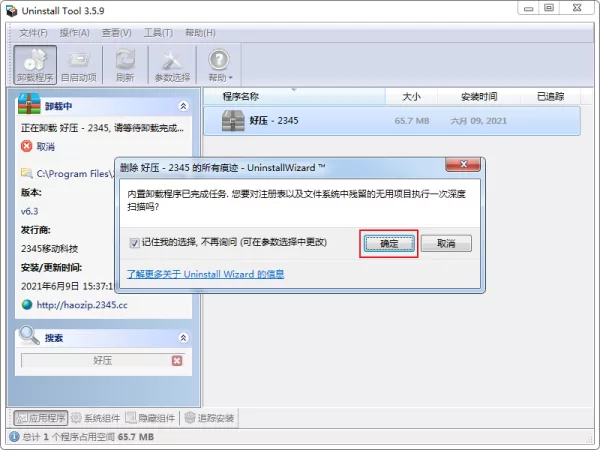600x450 pixels.
Task: Click the magnifier icon in 搜索 panel
Action: pyautogui.click(x=29, y=335)
